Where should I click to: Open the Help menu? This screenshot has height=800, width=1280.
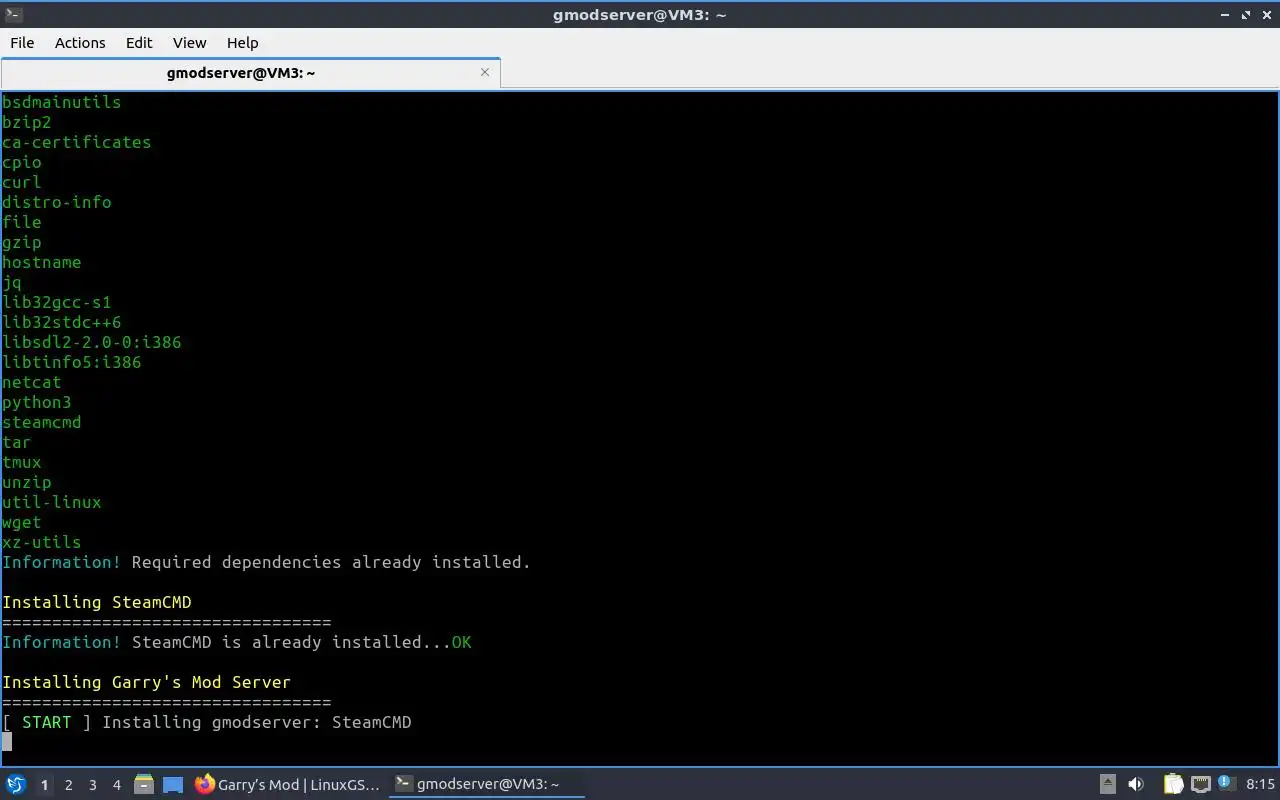(x=242, y=43)
